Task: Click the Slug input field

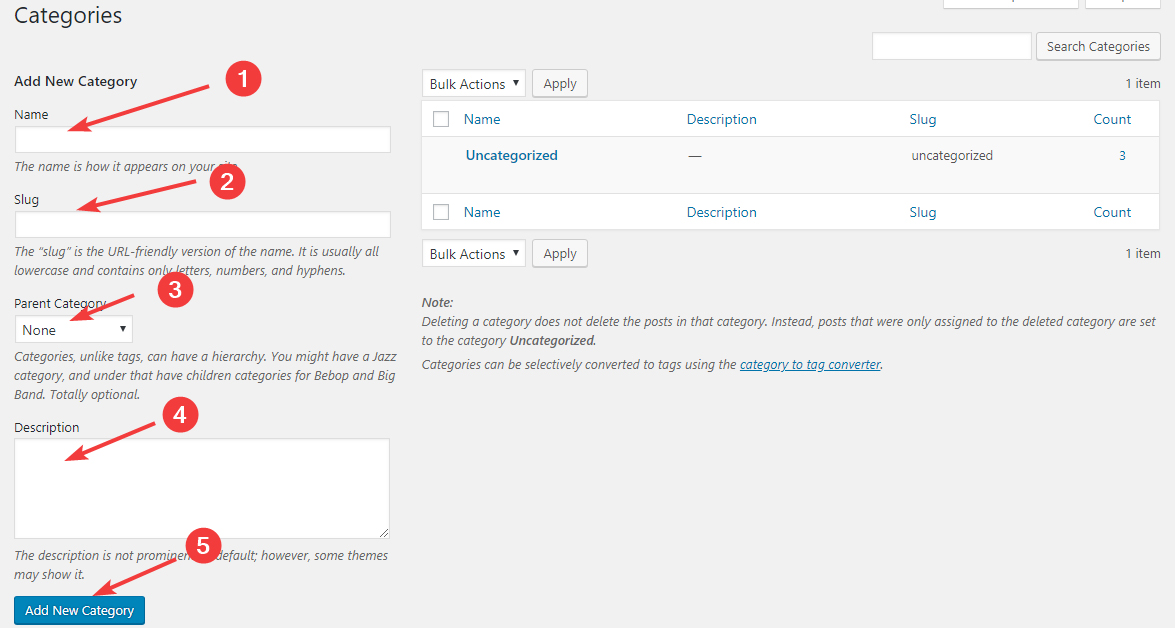Action: (202, 224)
